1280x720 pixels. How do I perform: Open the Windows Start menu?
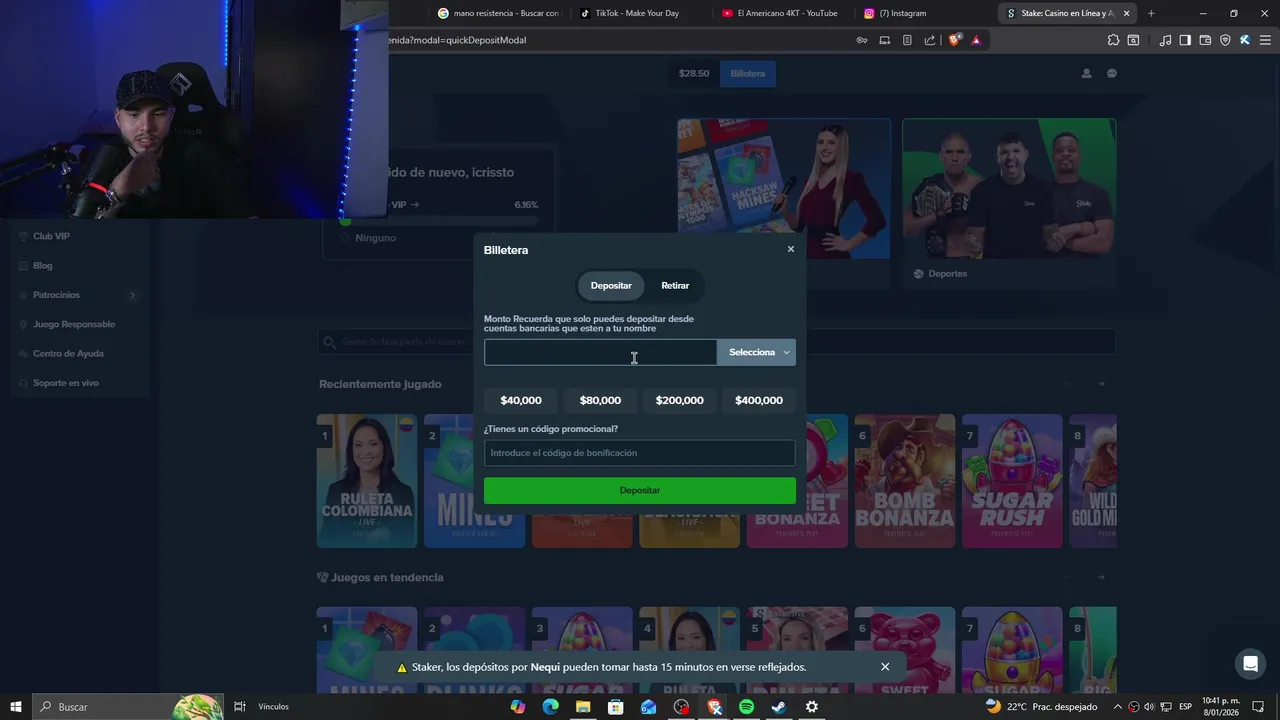pyautogui.click(x=16, y=707)
